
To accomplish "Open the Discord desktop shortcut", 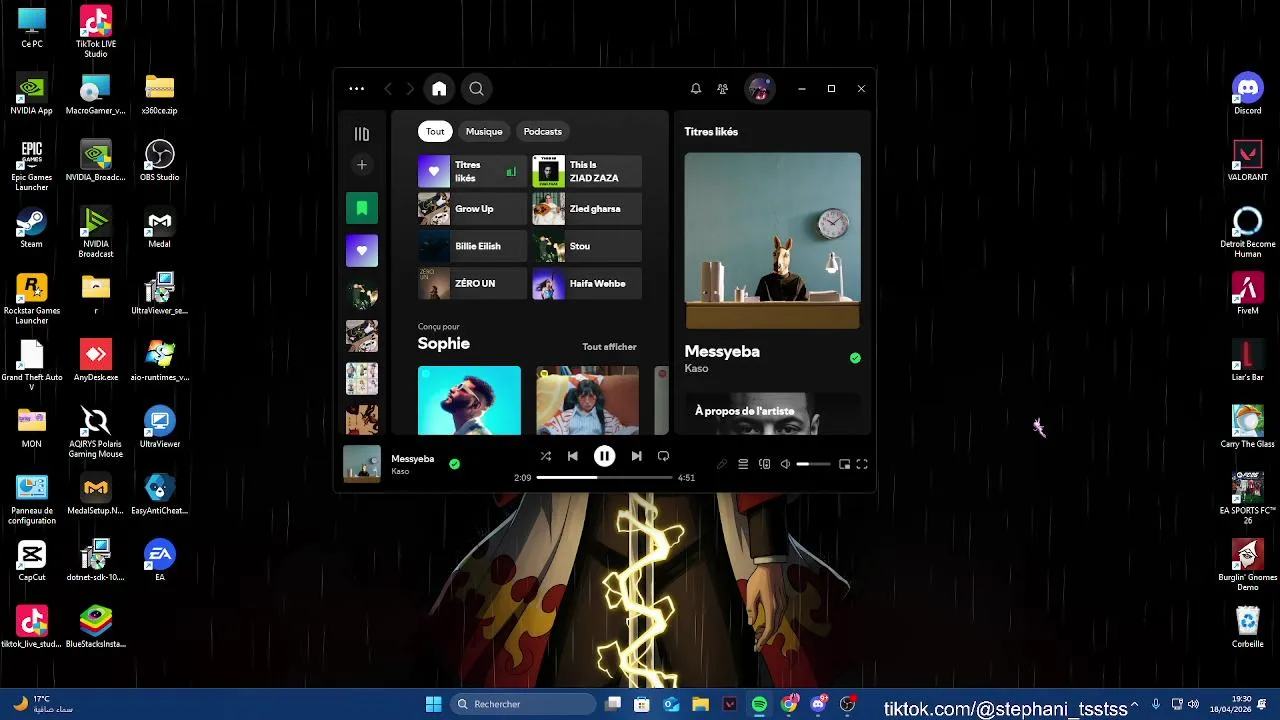I will (1247, 94).
